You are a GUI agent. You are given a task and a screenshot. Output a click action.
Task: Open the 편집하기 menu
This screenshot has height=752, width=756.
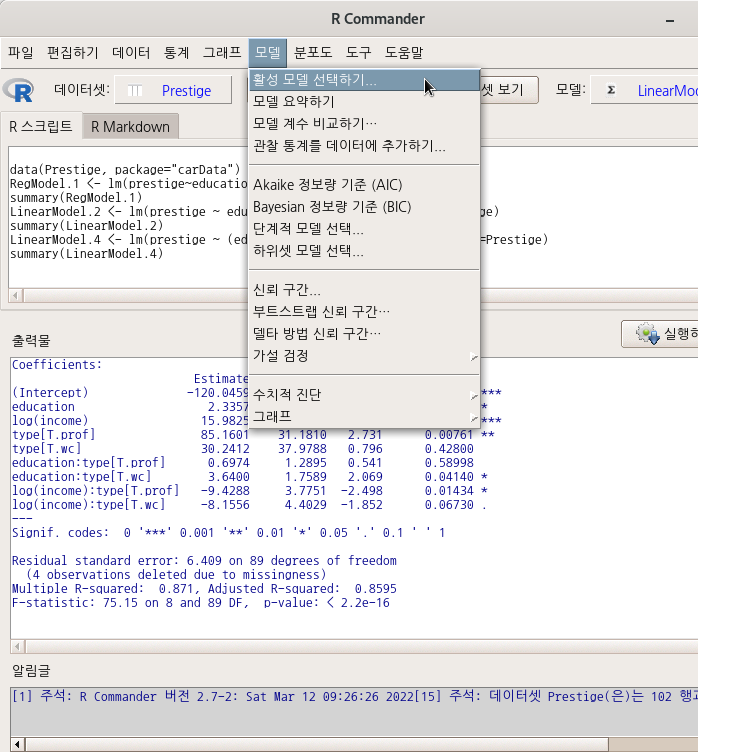(x=72, y=53)
